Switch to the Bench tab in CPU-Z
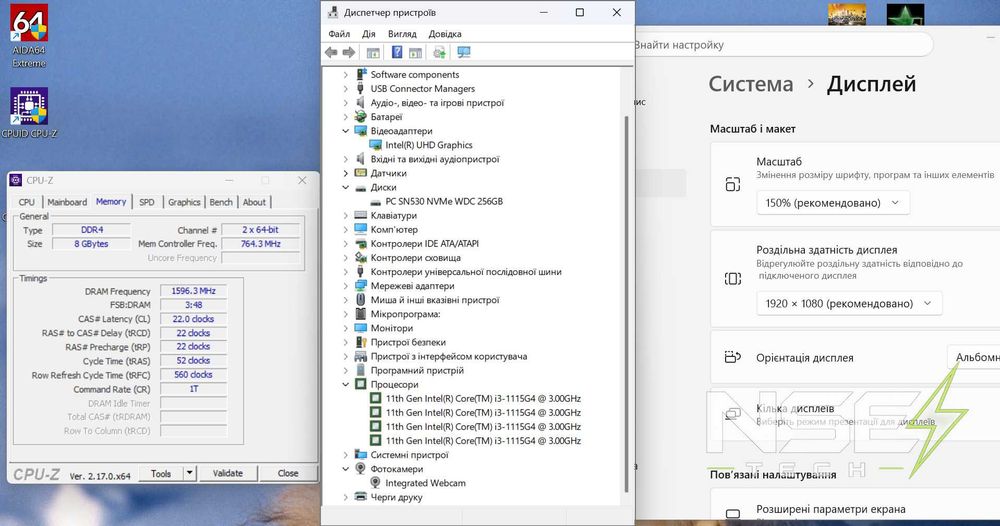The height and width of the screenshot is (526, 1000). [221, 202]
